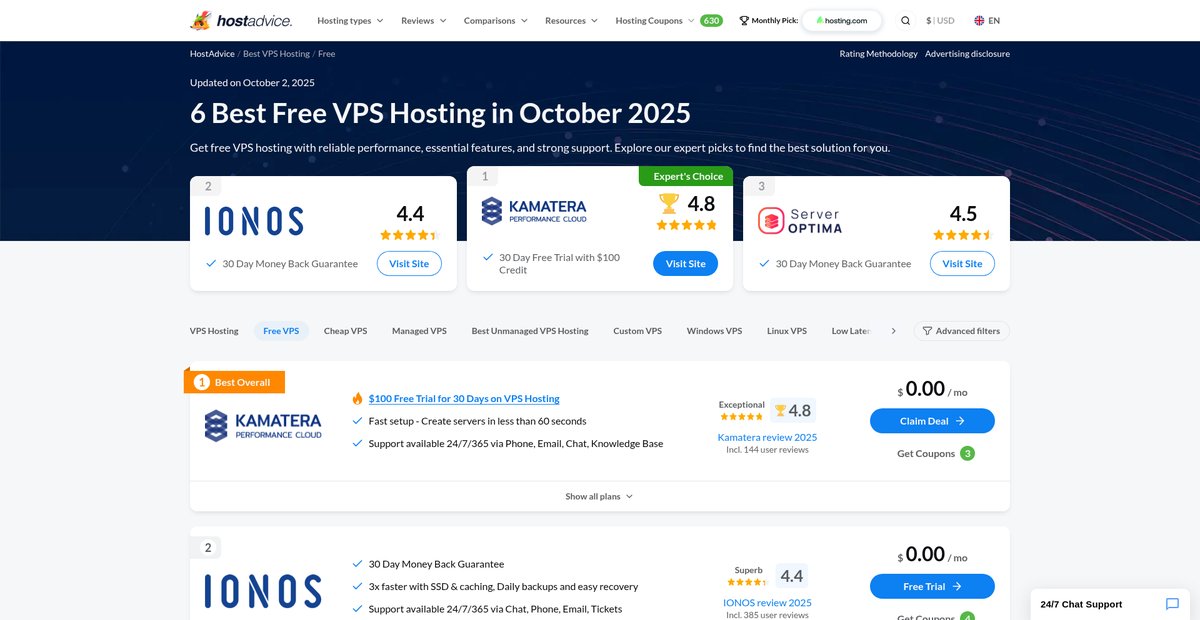Click the Kamatera logo in Best Overall listing
The height and width of the screenshot is (620, 1200).
pos(263,425)
